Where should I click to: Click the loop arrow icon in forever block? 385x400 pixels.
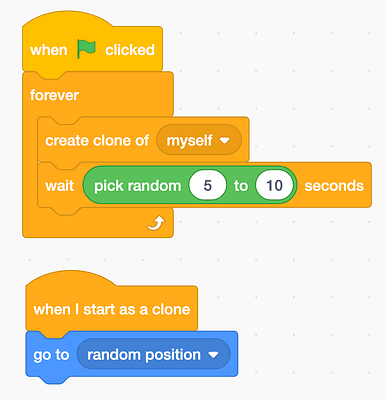pos(156,223)
